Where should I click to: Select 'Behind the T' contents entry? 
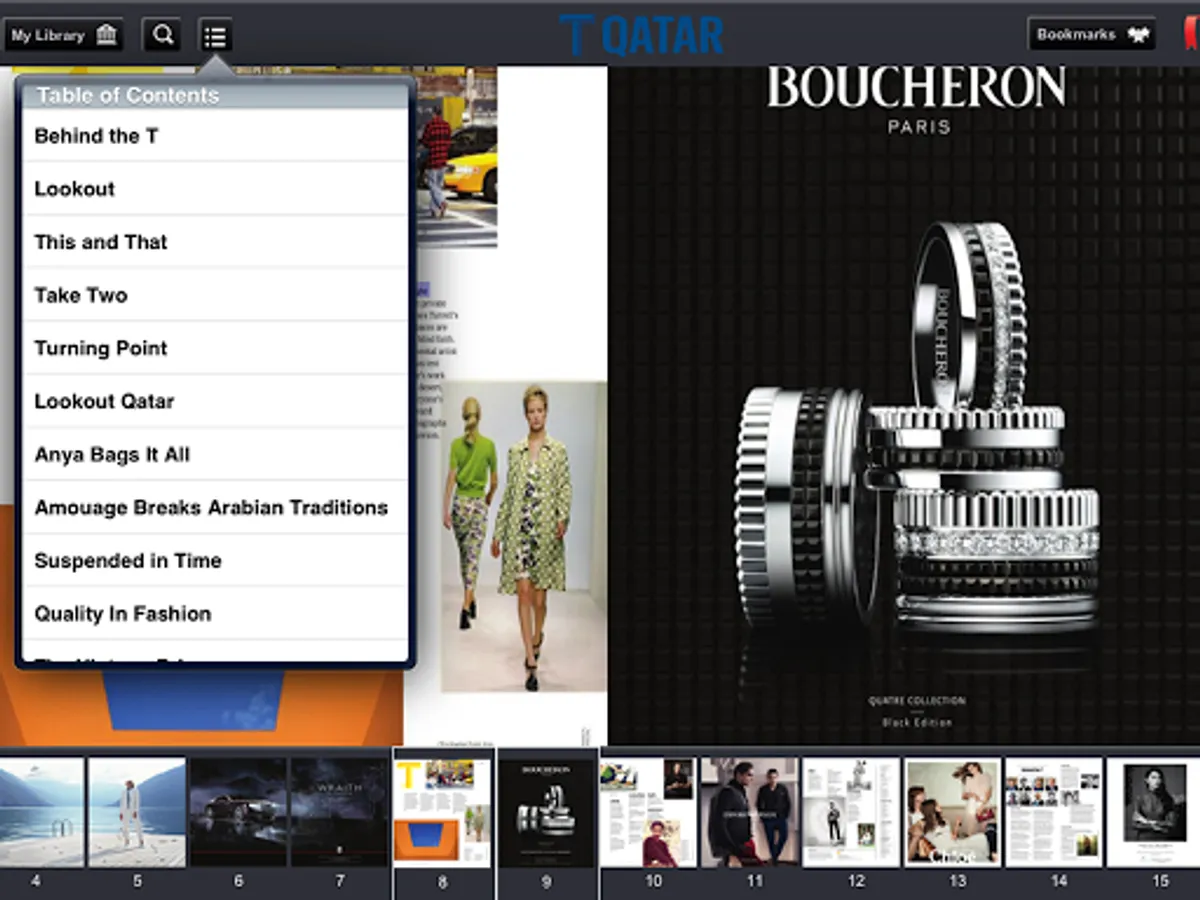215,136
